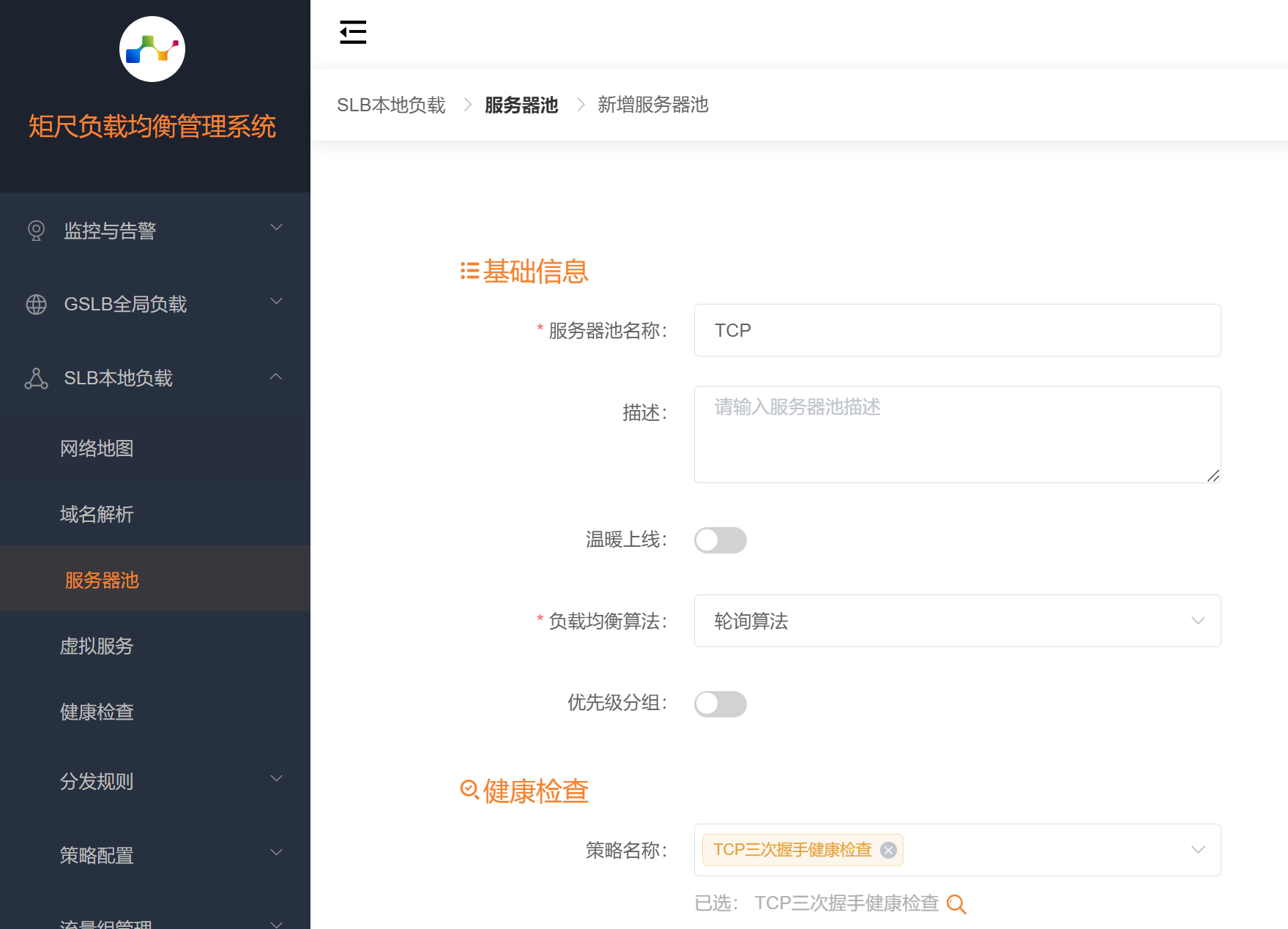
Task: Open the 策略名称 dropdown arrow
Action: click(1198, 850)
